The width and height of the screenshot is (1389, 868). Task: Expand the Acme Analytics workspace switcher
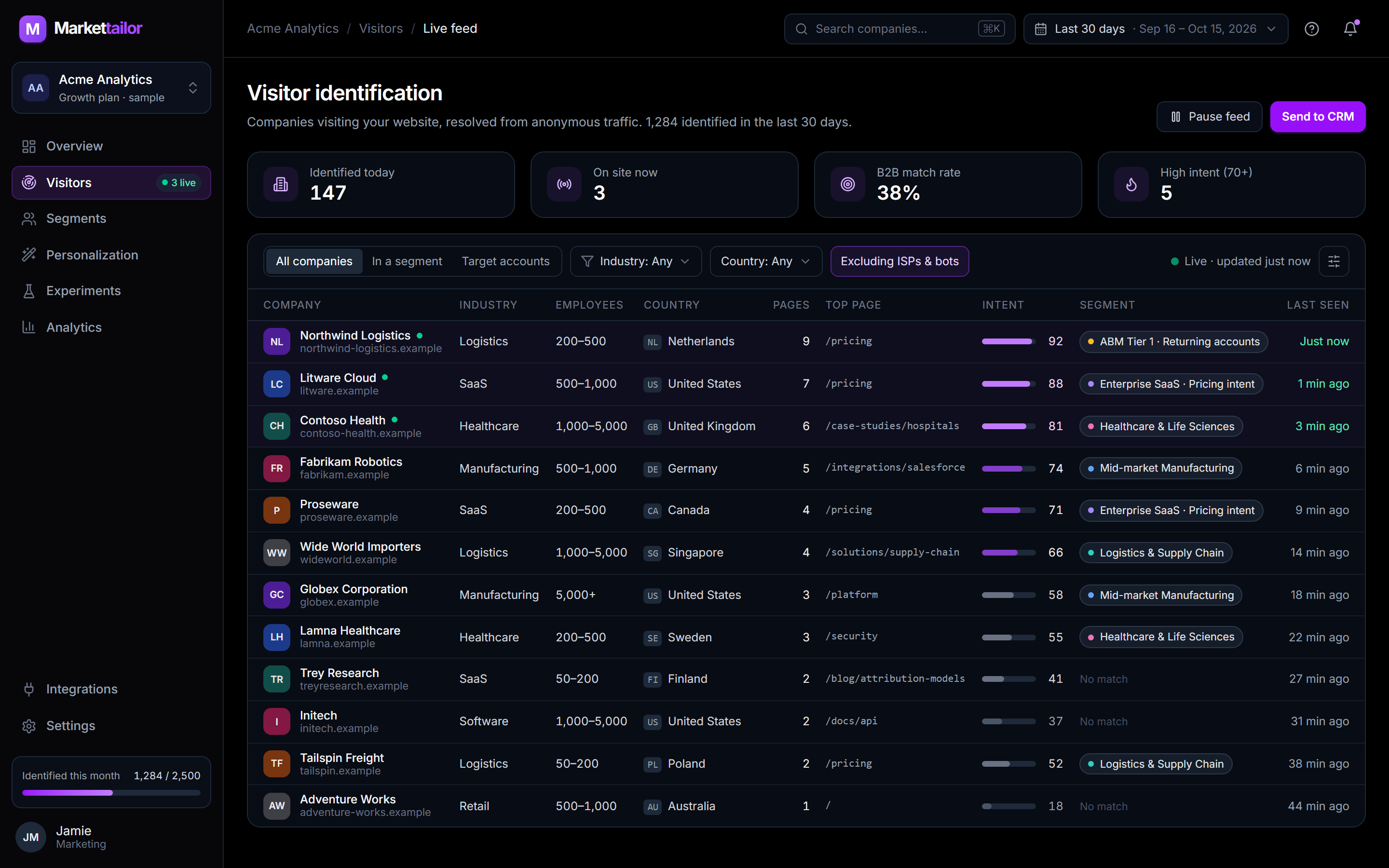tap(111, 88)
